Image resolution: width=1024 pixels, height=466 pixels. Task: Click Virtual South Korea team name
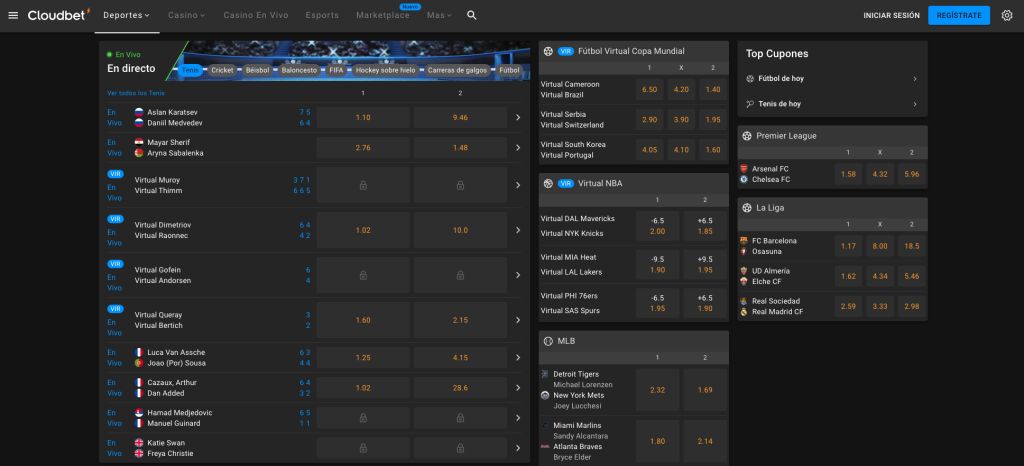[x=573, y=144]
